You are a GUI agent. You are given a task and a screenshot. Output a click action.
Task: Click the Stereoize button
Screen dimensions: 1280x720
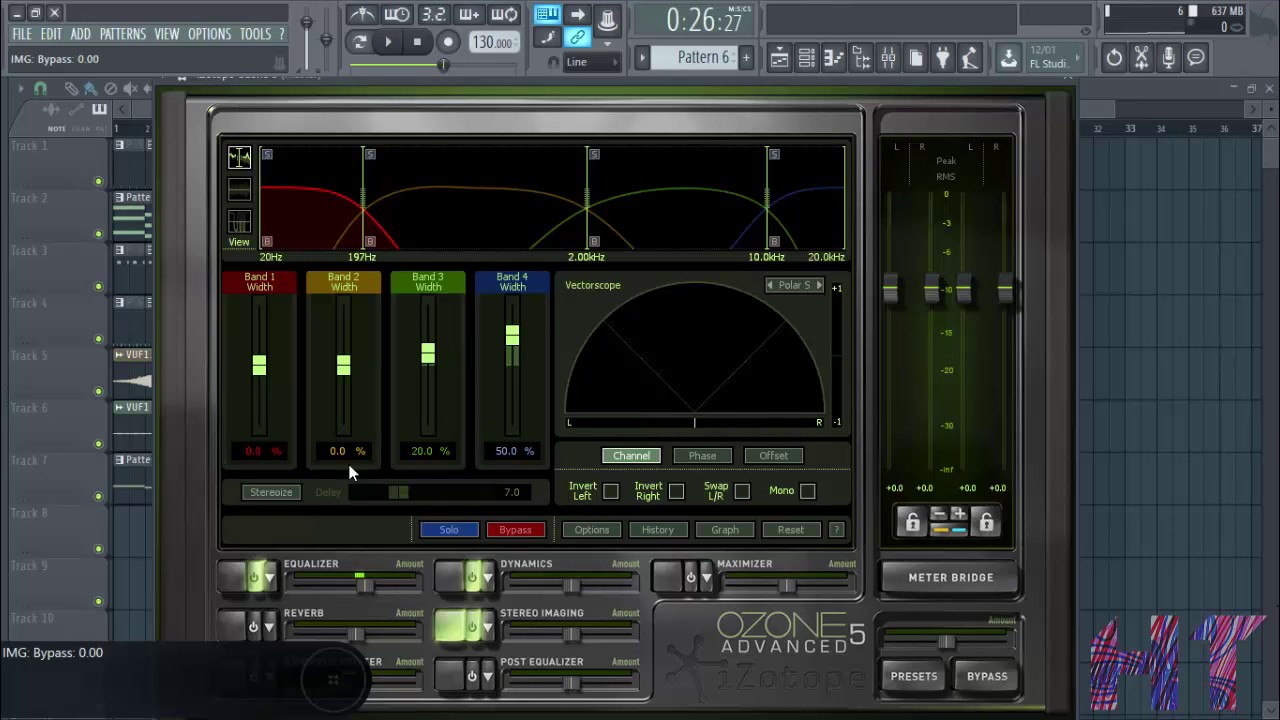[271, 492]
